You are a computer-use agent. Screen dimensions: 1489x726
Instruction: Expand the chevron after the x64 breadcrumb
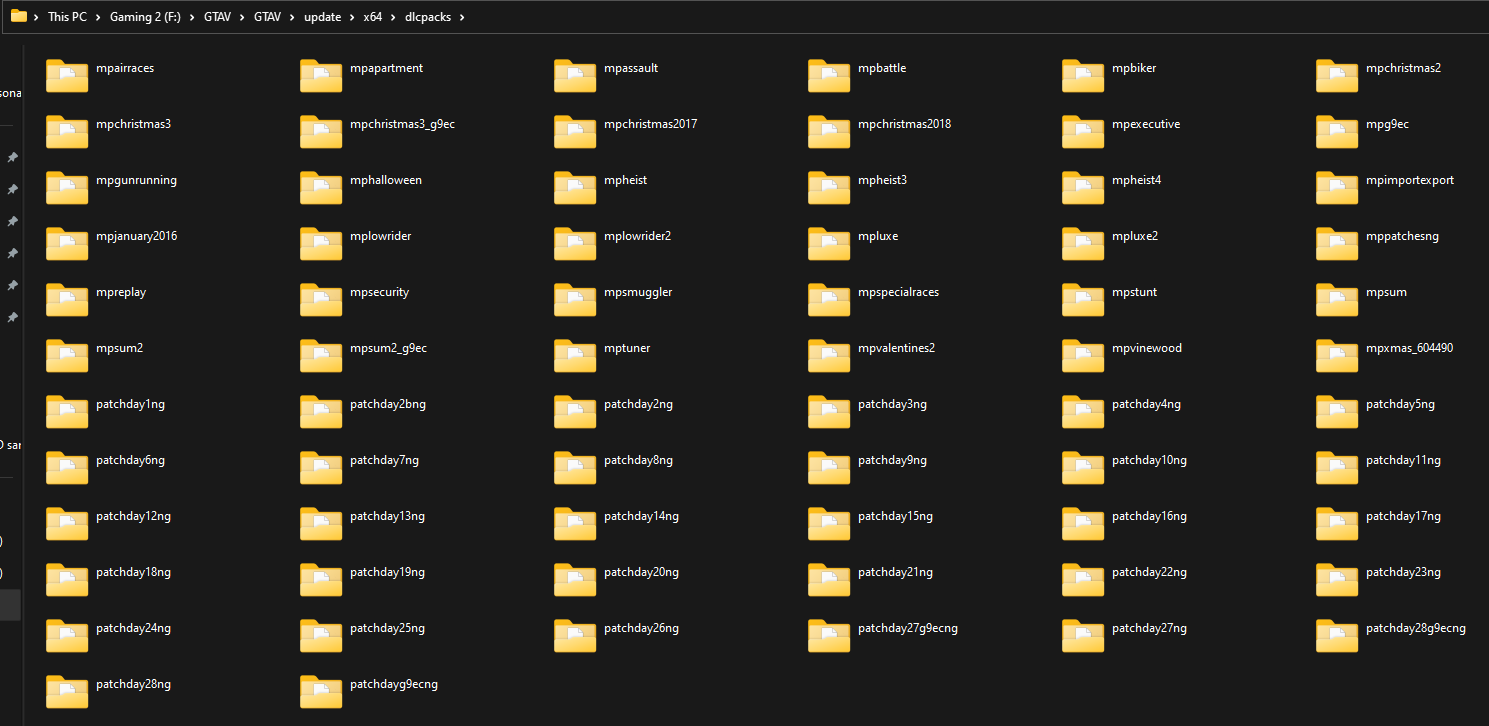(x=393, y=17)
